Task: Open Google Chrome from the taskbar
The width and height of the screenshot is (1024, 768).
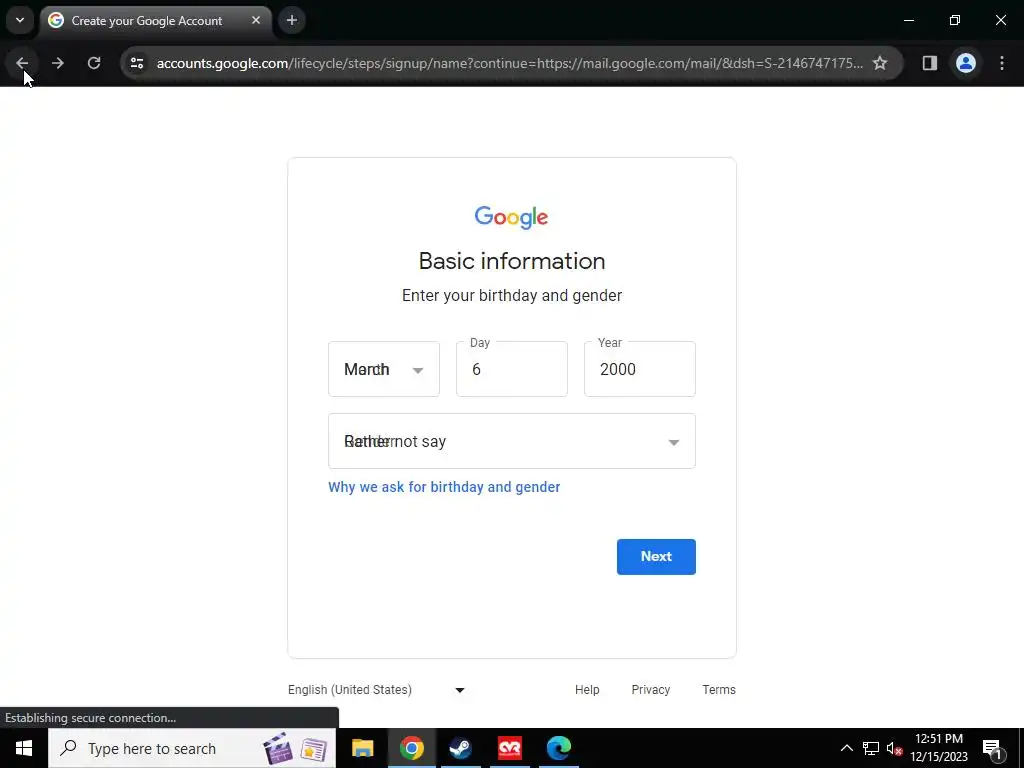Action: click(x=411, y=748)
